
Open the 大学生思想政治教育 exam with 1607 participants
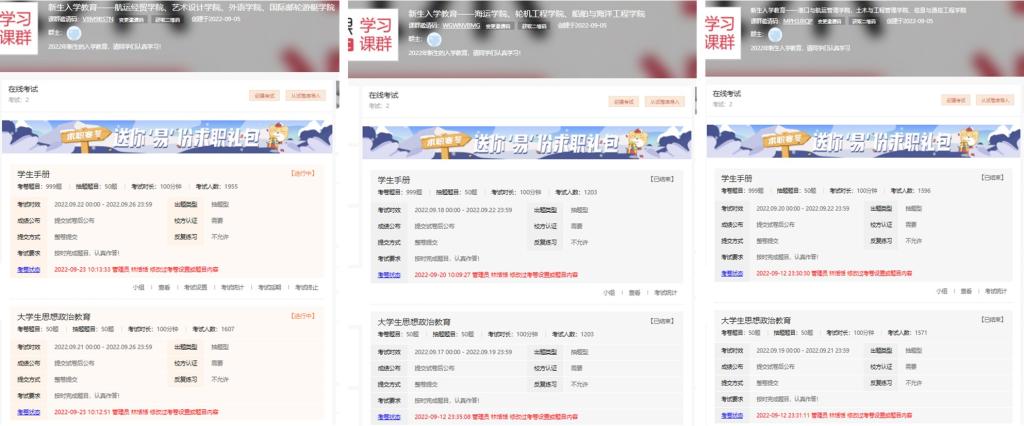pyautogui.click(x=61, y=316)
